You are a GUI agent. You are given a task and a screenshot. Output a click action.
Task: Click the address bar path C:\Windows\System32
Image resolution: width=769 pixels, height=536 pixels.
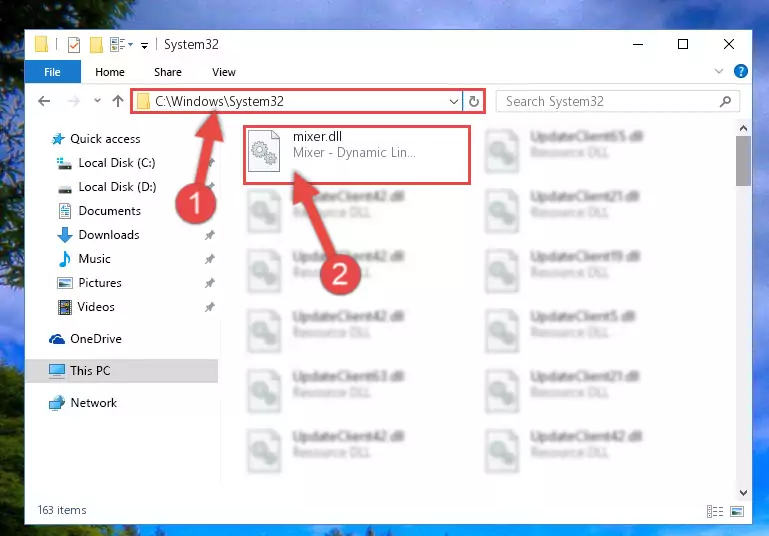tap(219, 101)
